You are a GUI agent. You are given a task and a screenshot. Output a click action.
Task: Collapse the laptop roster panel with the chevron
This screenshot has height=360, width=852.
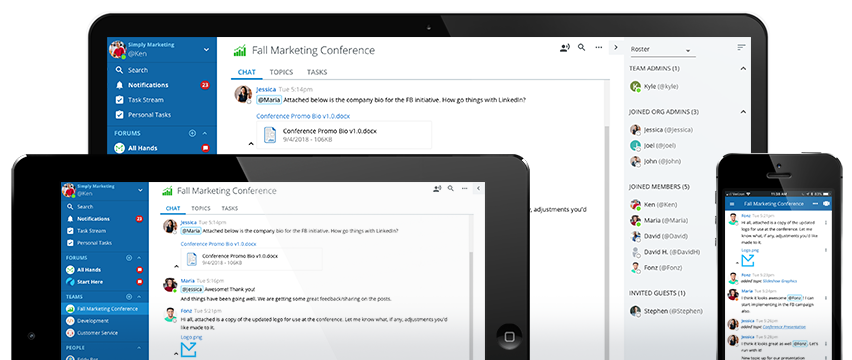[x=616, y=48]
